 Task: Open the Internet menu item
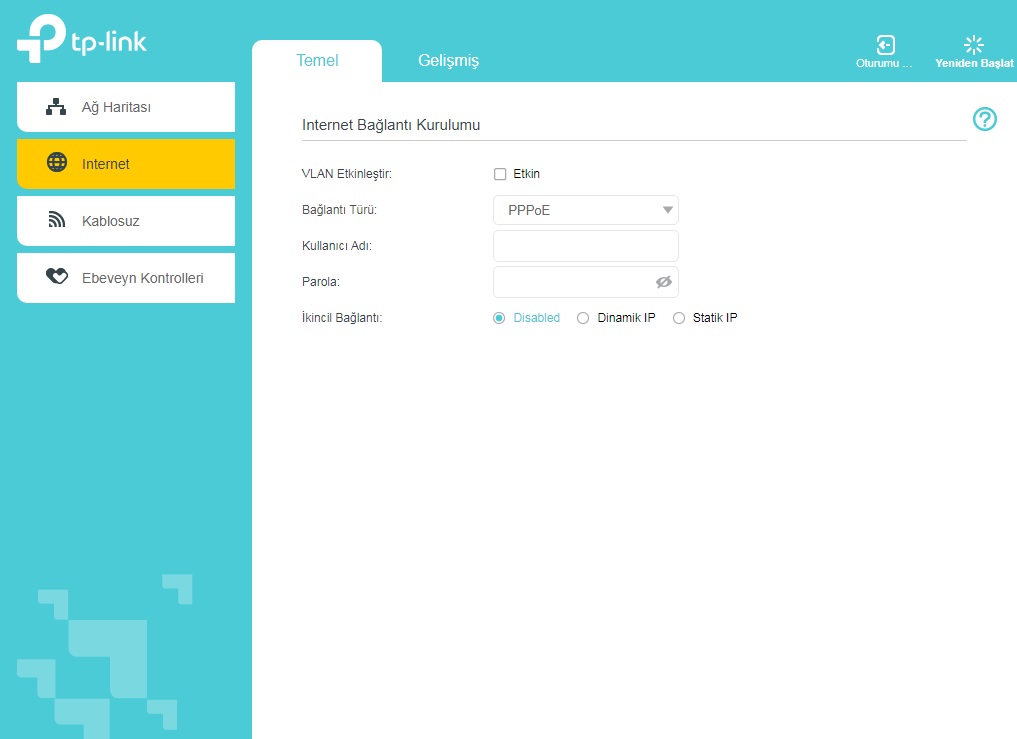tap(126, 164)
